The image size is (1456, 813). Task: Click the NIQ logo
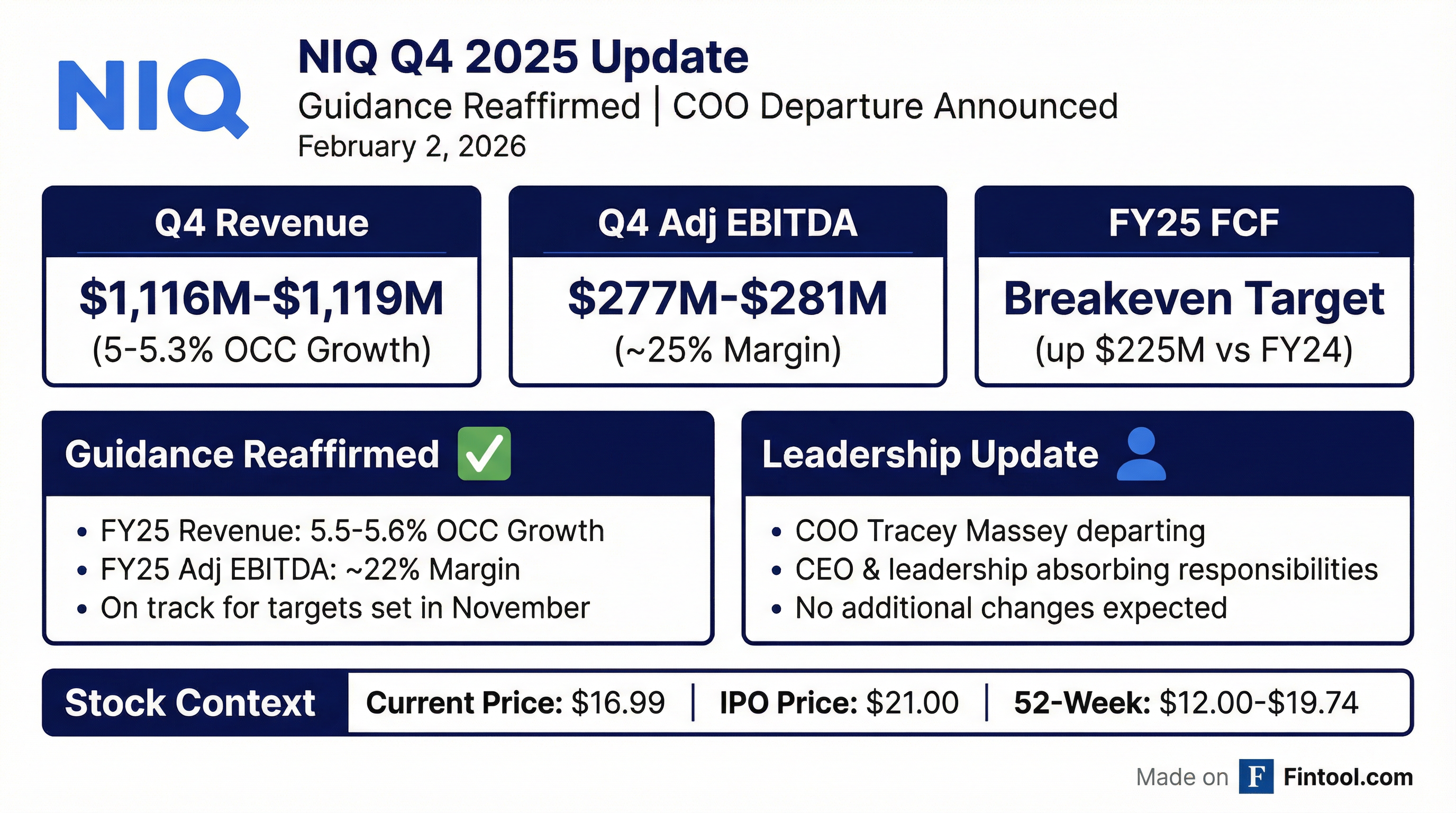click(x=152, y=96)
